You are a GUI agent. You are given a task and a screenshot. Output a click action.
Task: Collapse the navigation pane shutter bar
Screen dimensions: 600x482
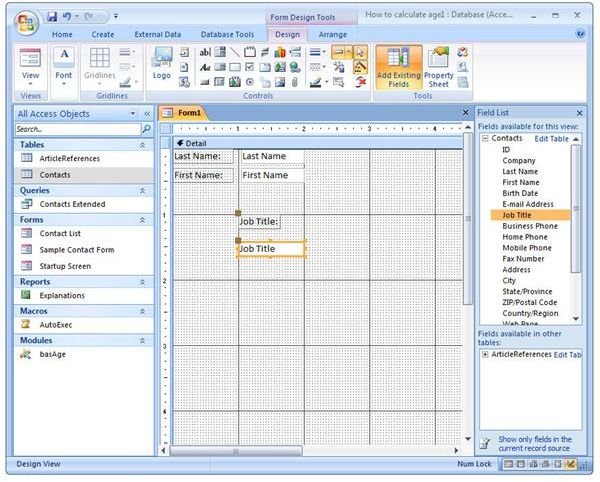coord(147,114)
